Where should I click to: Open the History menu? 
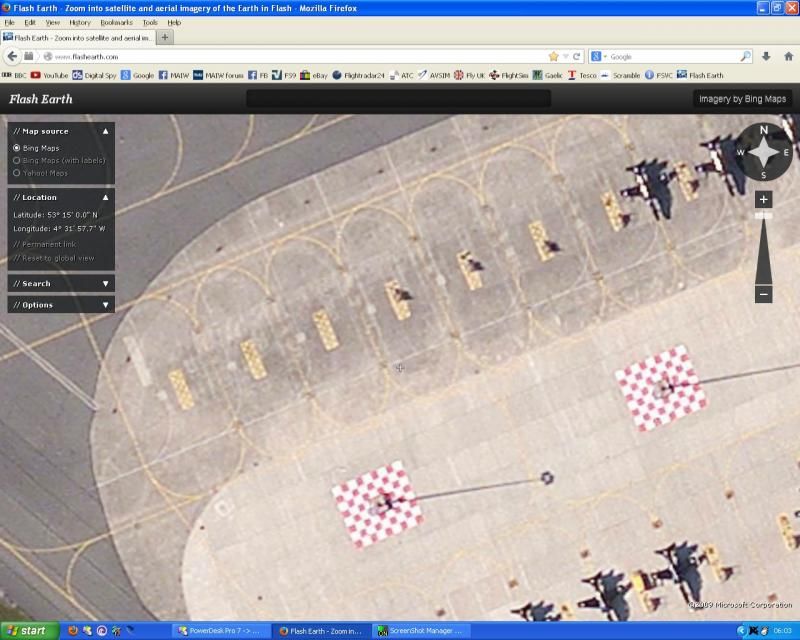pos(80,22)
